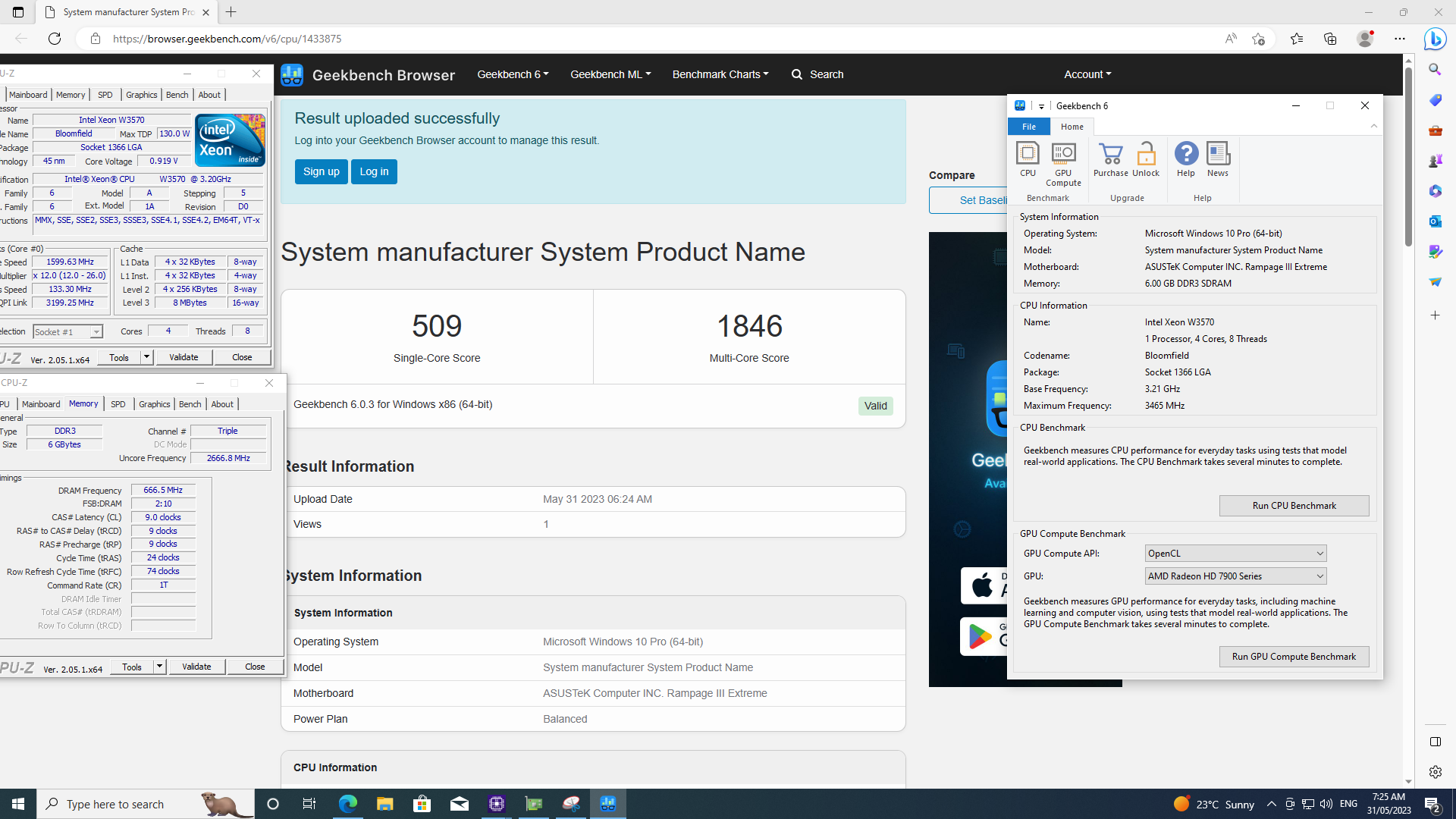Viewport: 1456px width, 819px height.
Task: Select the Home ribbon tab in Geekbench 6
Action: tap(1072, 127)
